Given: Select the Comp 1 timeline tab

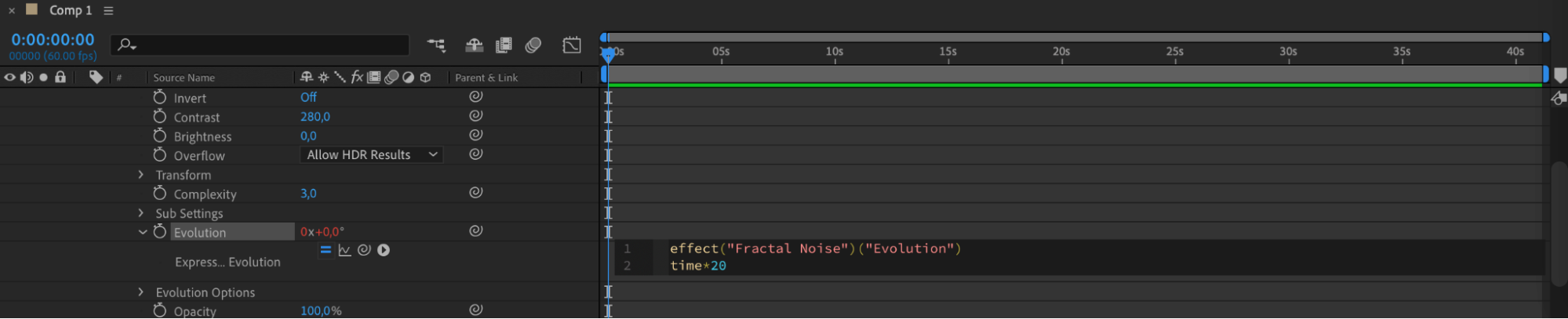Looking at the screenshot, I should [70, 11].
